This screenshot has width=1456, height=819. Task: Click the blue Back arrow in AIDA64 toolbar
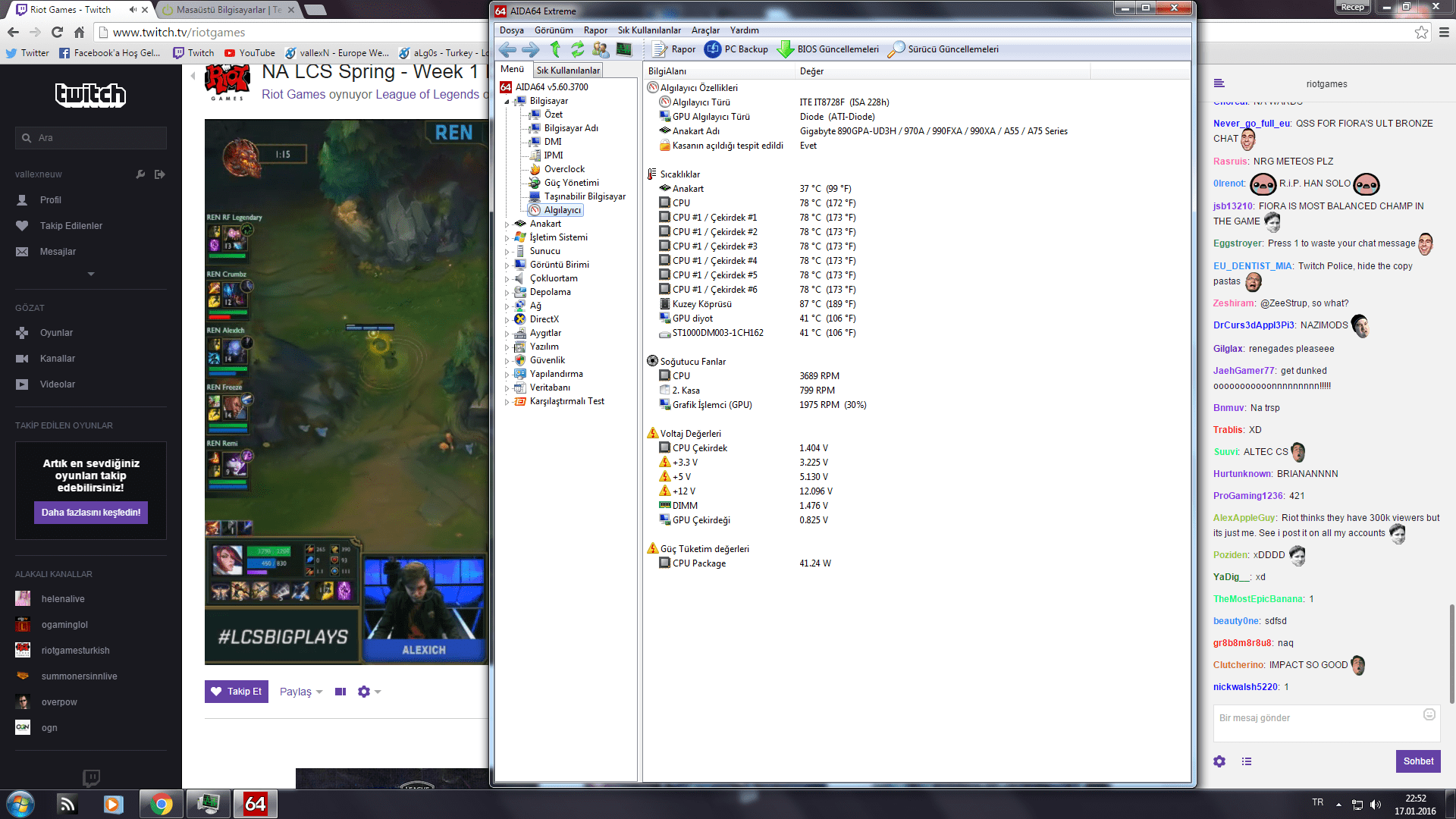(x=507, y=49)
